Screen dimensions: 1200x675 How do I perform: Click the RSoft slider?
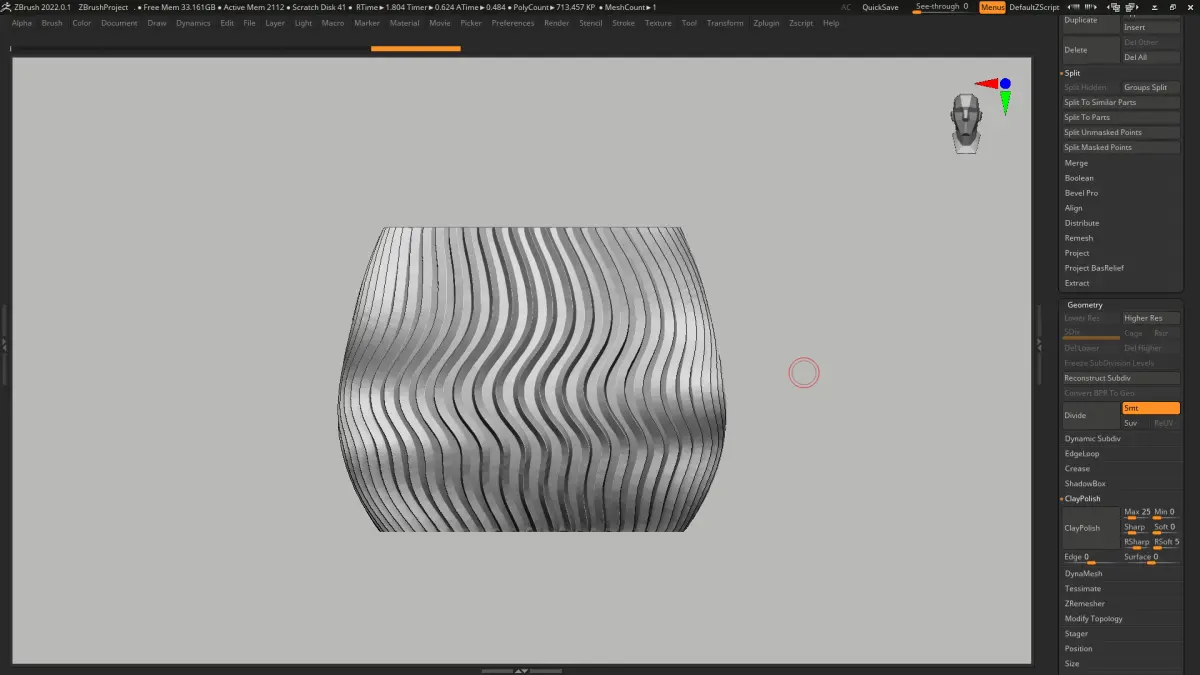pyautogui.click(x=1166, y=543)
